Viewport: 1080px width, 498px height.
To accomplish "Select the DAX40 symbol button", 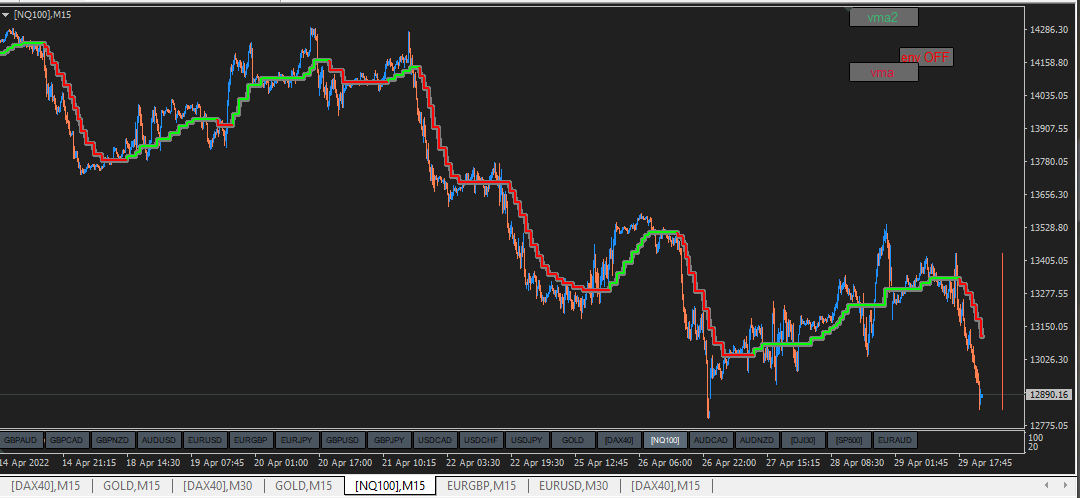I will tap(619, 439).
